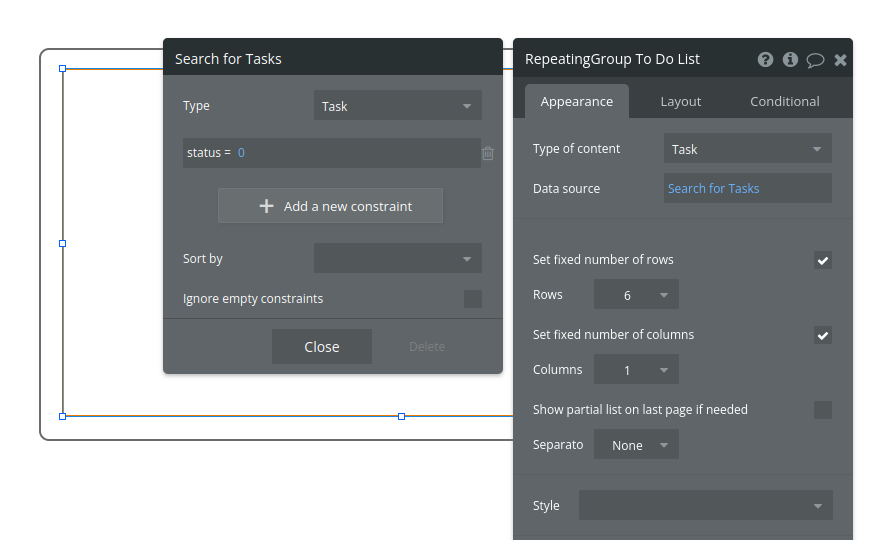
Task: Click the plus icon to add a constraint
Action: [x=266, y=206]
